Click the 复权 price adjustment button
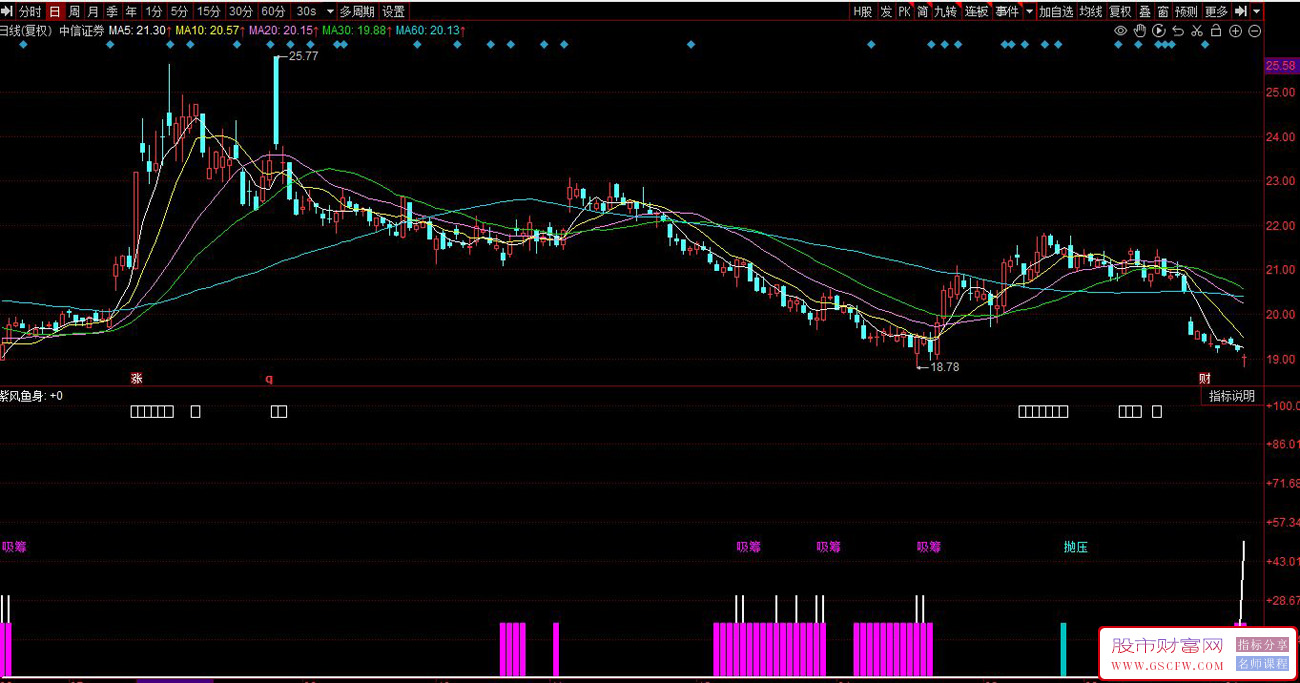The image size is (1300, 683). [1120, 11]
